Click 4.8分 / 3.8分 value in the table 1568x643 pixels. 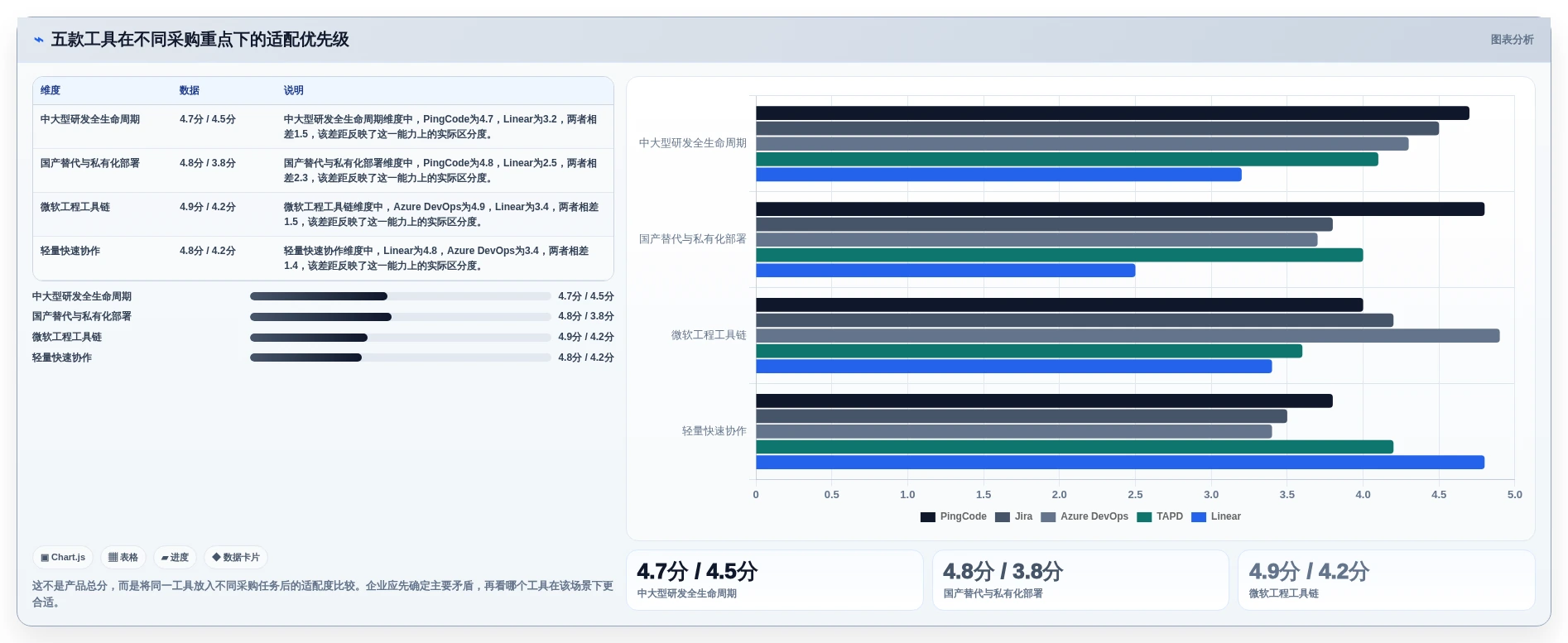coord(208,163)
